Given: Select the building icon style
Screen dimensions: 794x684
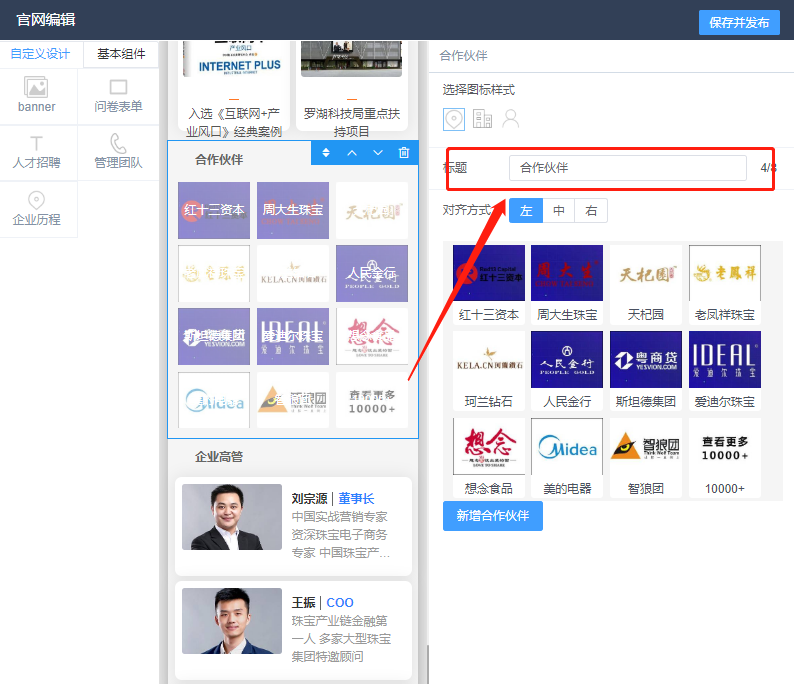Looking at the screenshot, I should click(482, 119).
